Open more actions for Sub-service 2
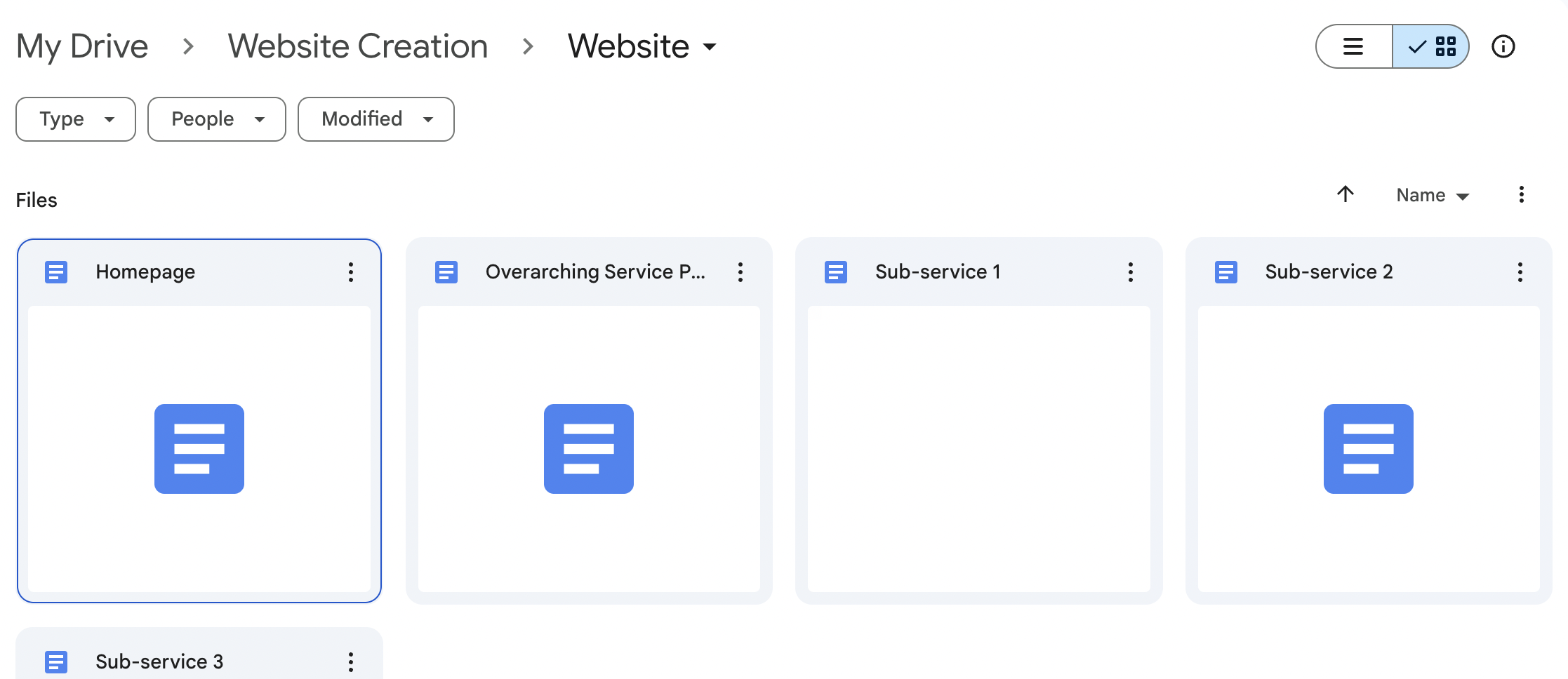This screenshot has width=1568, height=679. (x=1520, y=272)
